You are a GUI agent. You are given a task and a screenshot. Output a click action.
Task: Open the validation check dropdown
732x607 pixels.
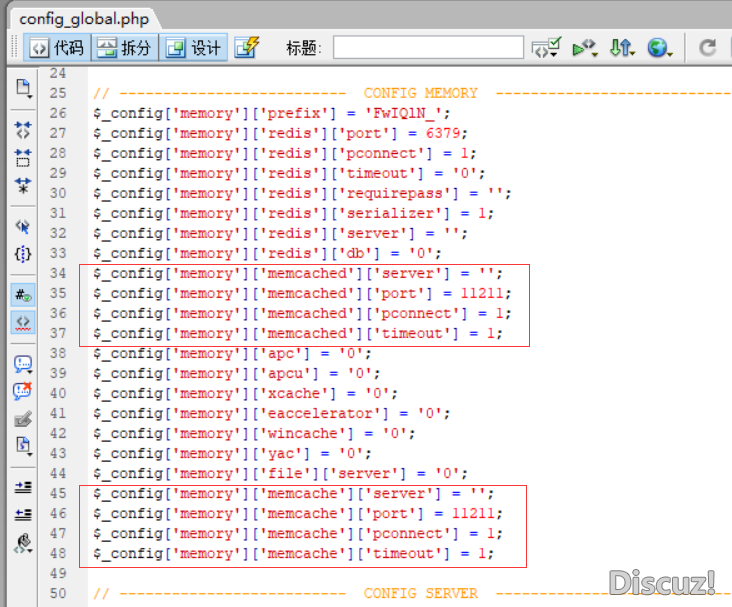(x=546, y=48)
